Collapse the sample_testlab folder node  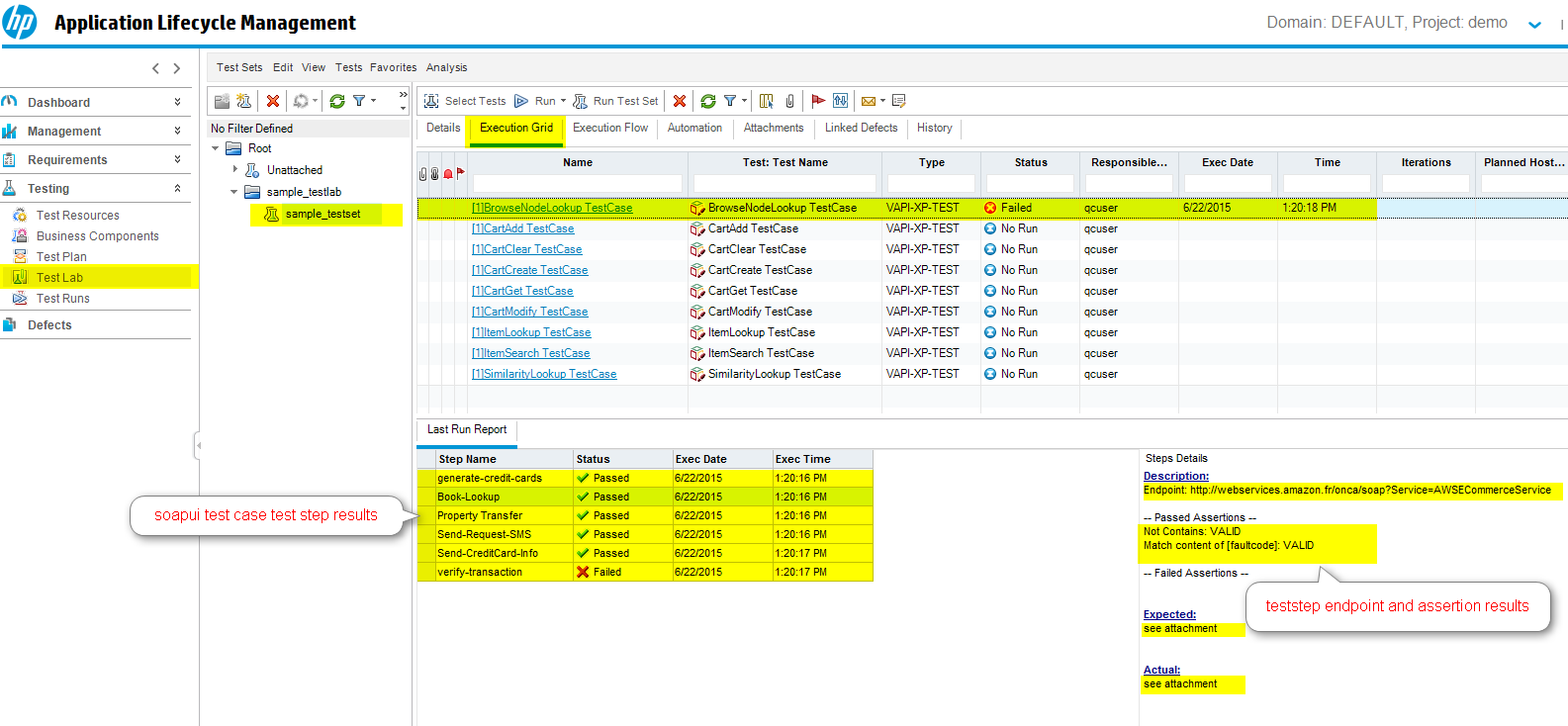pyautogui.click(x=234, y=192)
